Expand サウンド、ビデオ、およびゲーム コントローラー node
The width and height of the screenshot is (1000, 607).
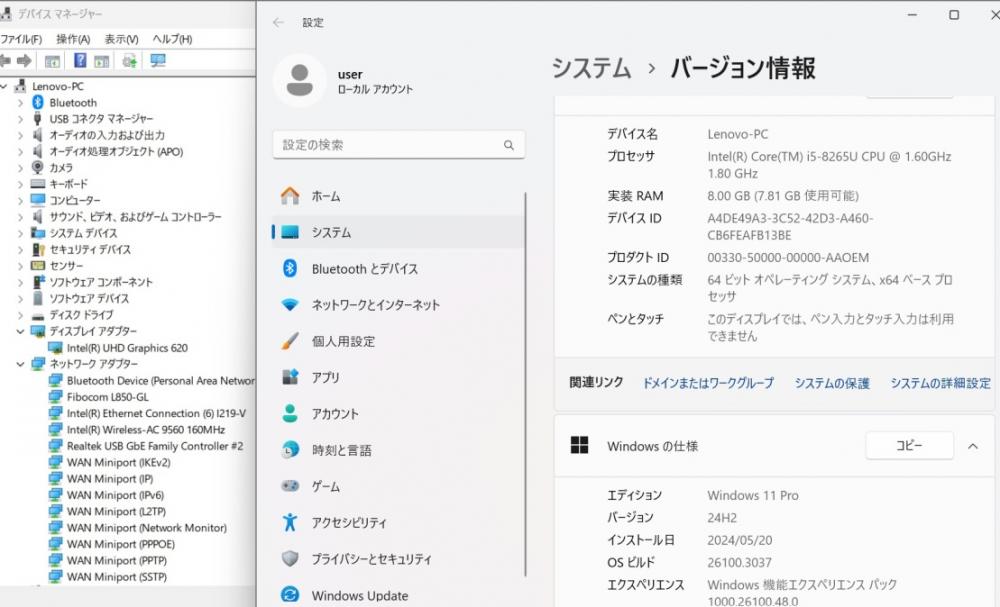pos(20,217)
